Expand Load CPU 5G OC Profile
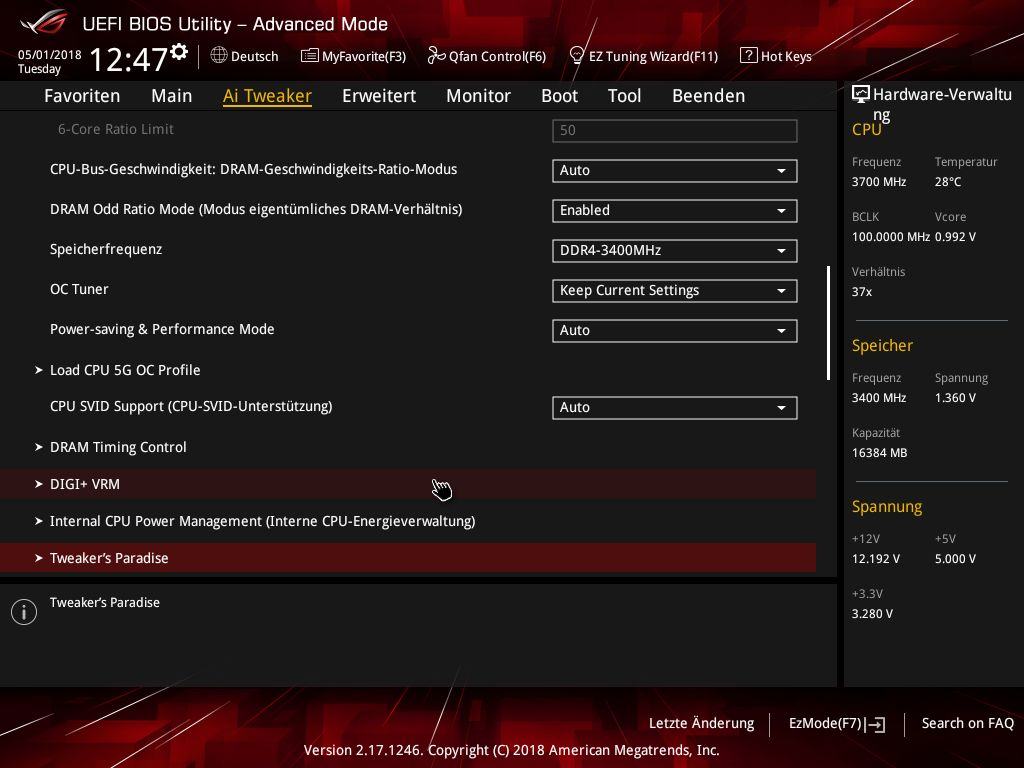 (125, 370)
